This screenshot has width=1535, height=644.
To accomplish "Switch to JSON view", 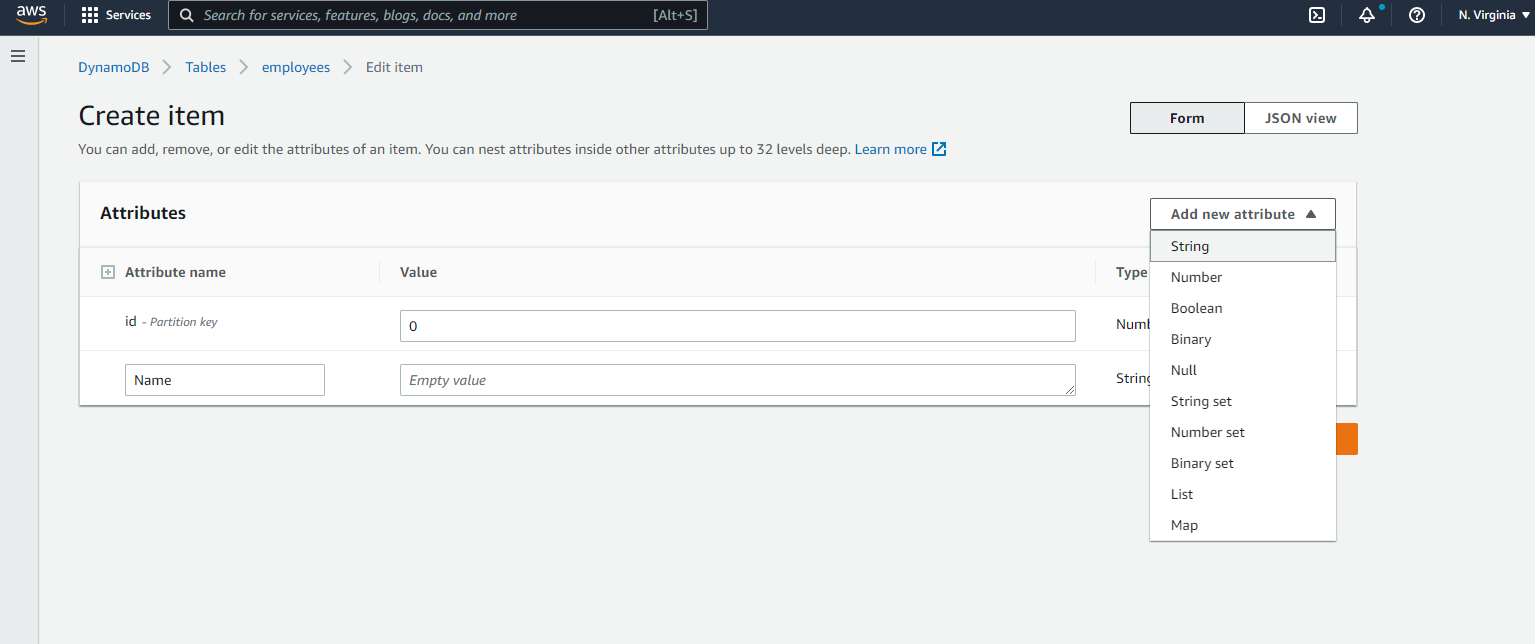I will point(1301,118).
